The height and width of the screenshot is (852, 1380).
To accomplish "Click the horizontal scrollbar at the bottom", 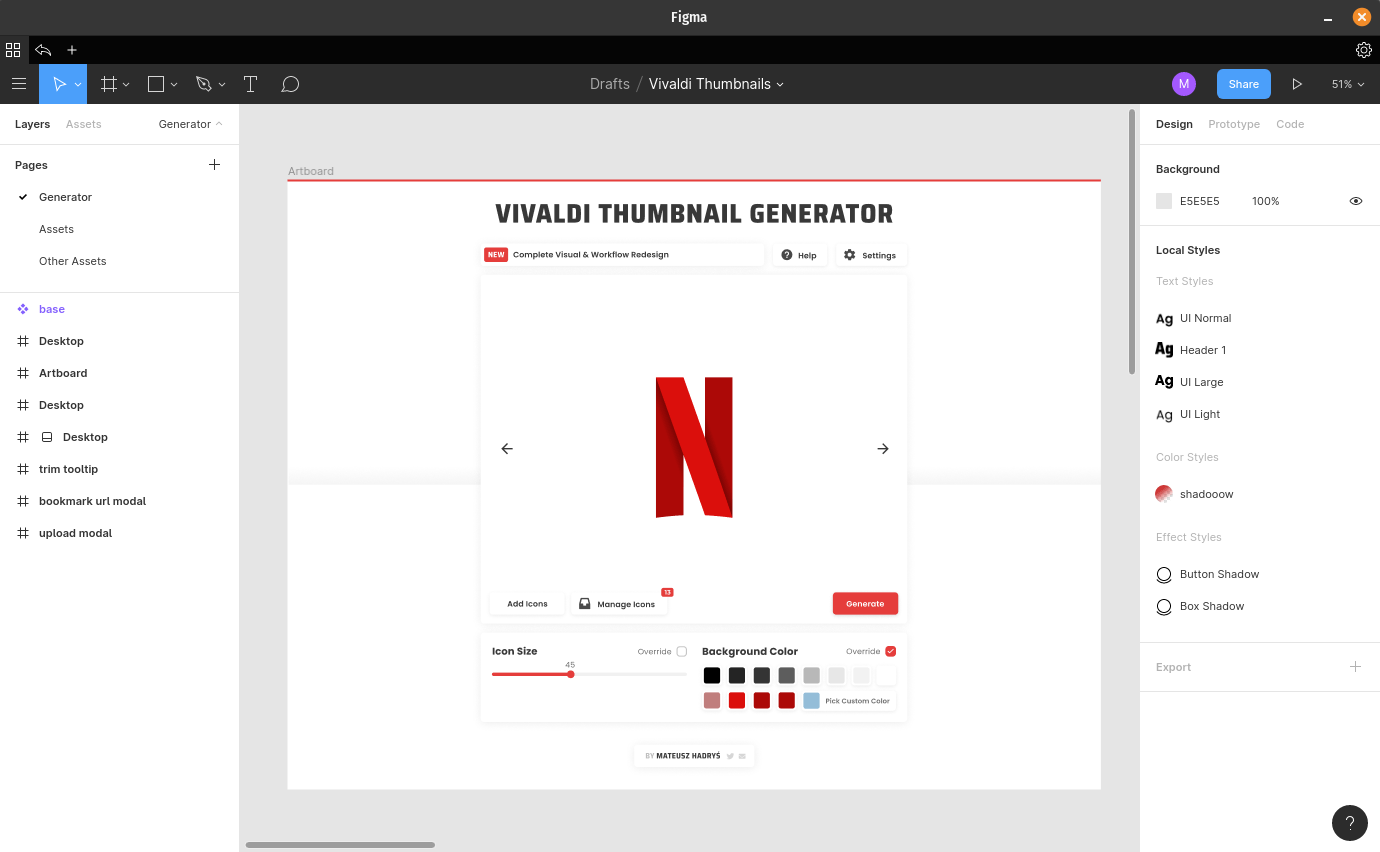I will (x=340, y=844).
